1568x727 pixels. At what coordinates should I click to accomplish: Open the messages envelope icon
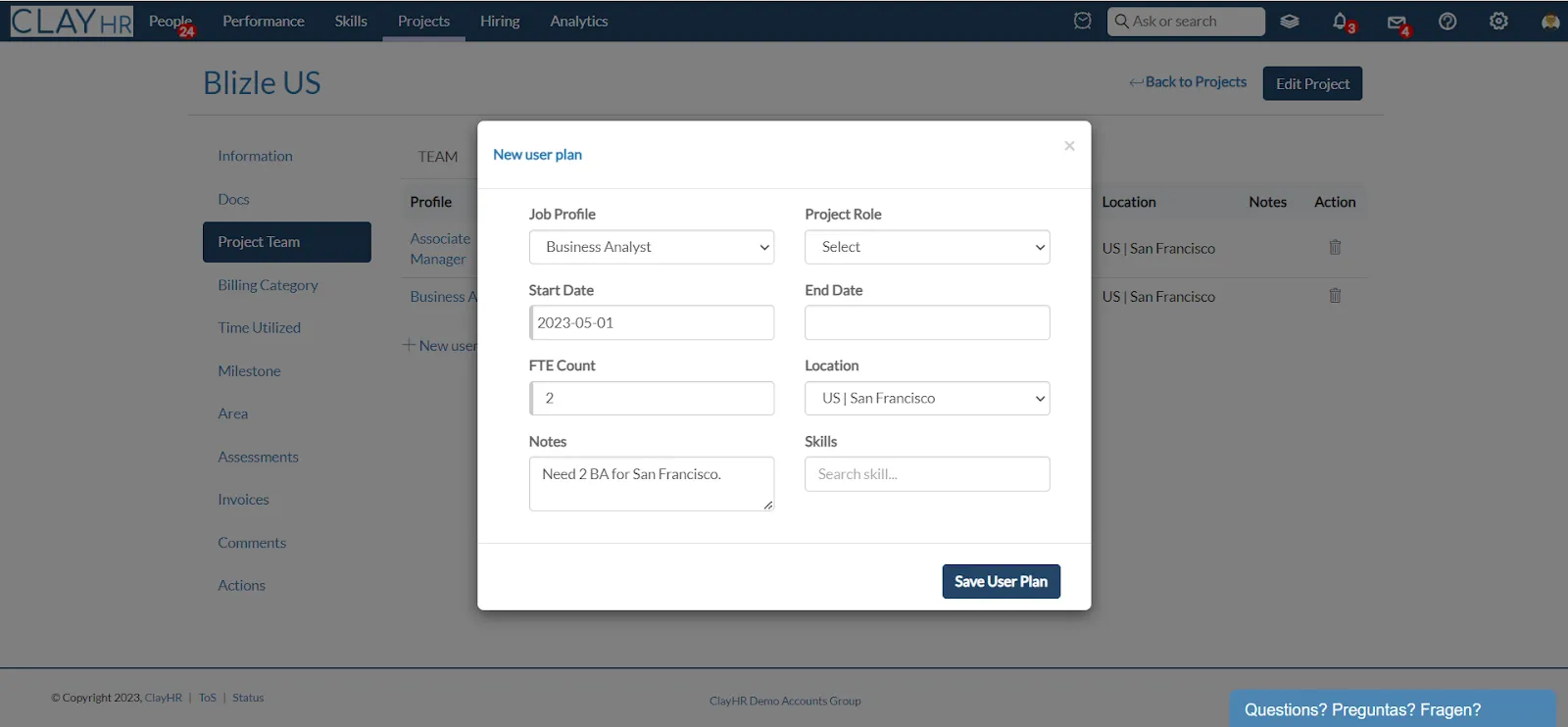[1396, 22]
